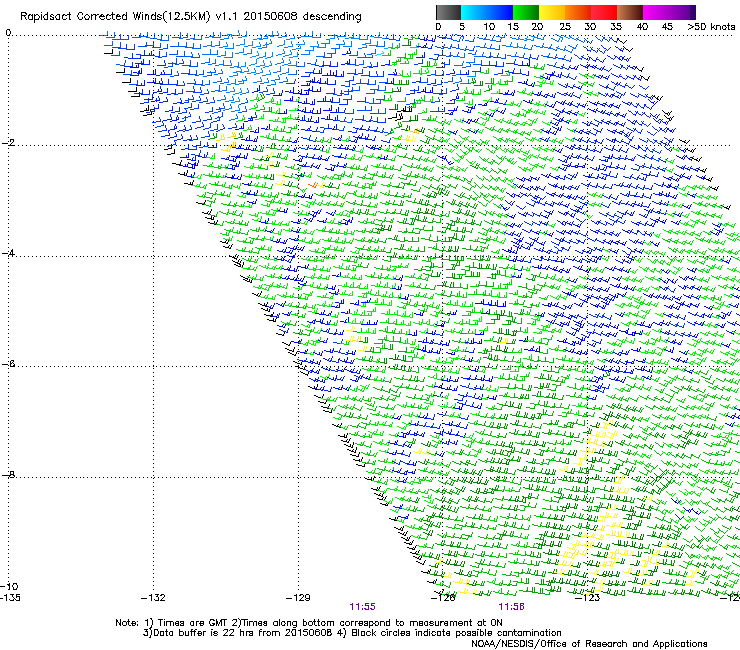Click the brown 35-40 knots legend swatch
740x650 pixels.
click(x=630, y=12)
